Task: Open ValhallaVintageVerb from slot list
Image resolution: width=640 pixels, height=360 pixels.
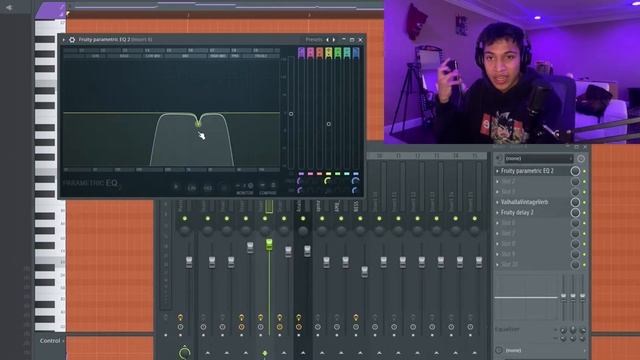Action: (524, 202)
